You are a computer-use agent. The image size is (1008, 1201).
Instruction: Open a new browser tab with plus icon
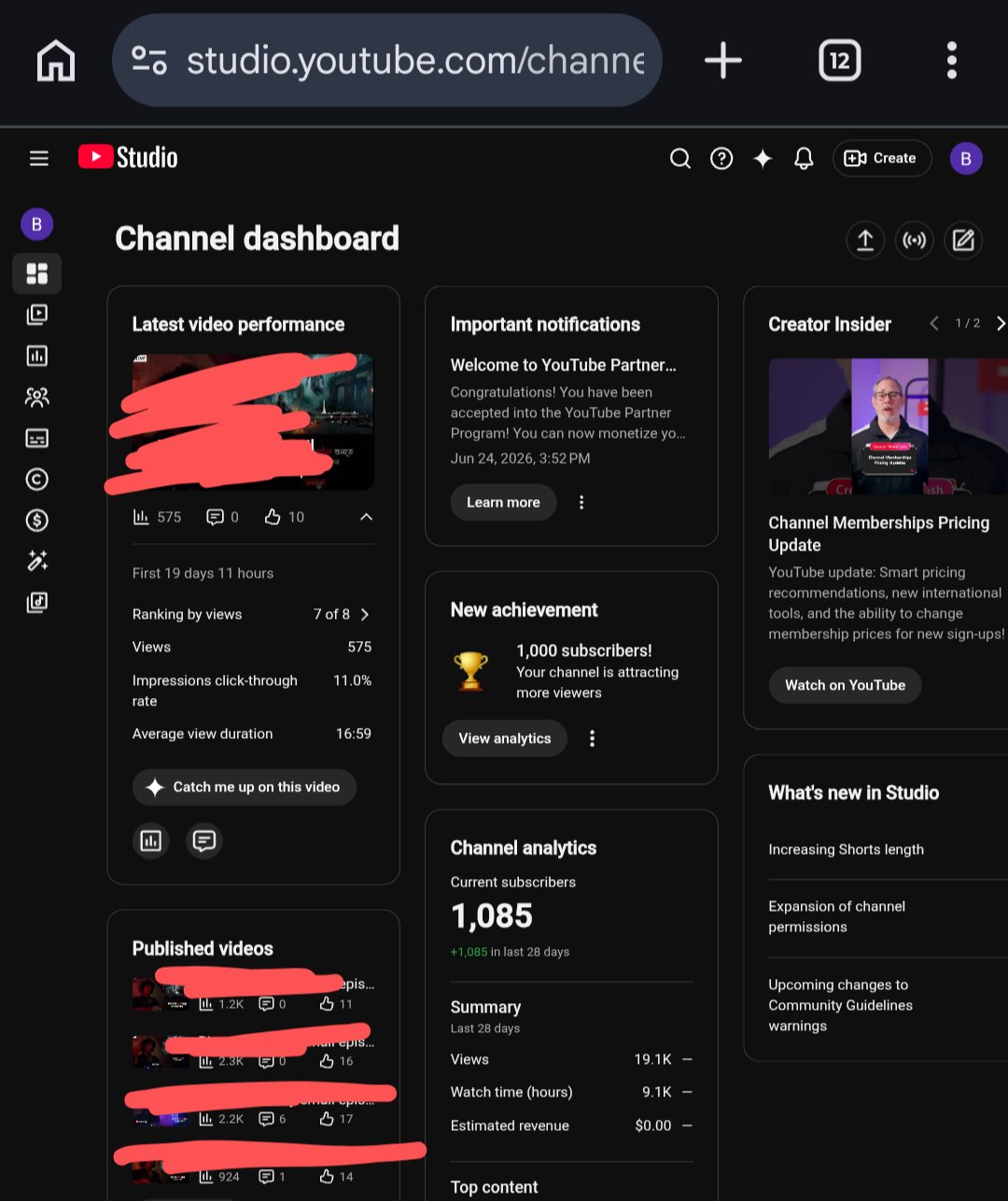[723, 61]
